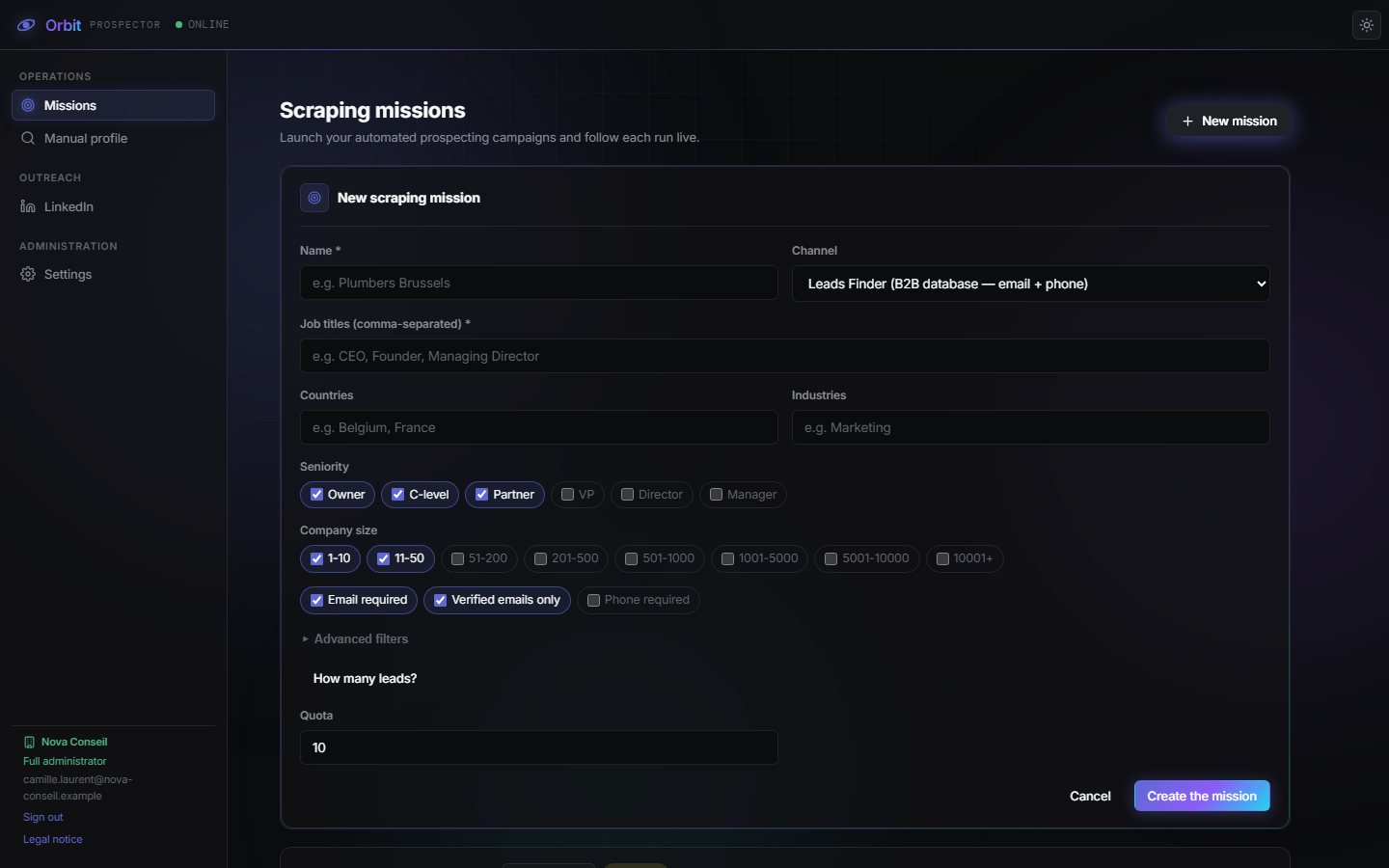The width and height of the screenshot is (1389, 868).
Task: Click the Missions target icon in sidebar
Action: point(28,105)
